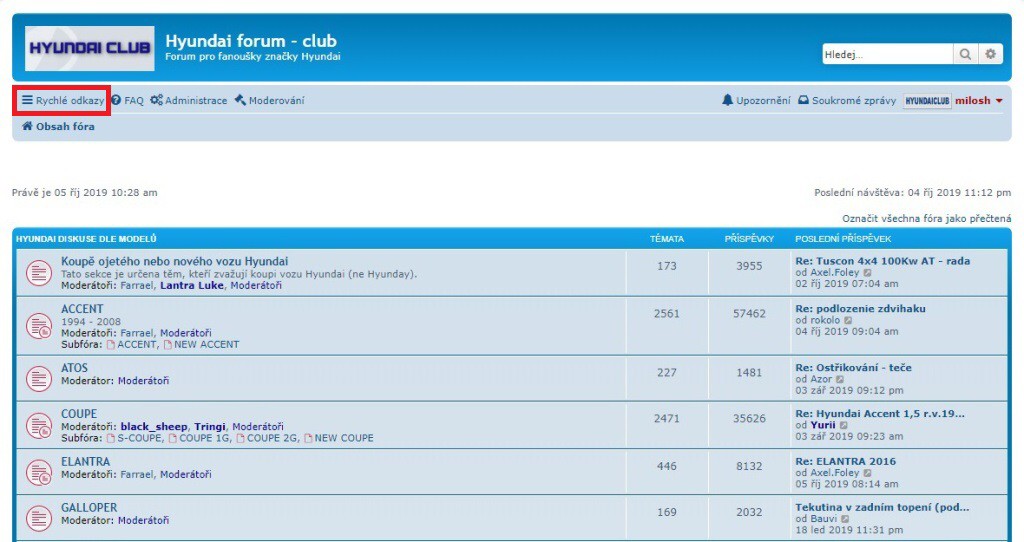
Task: Click the Hyundai Club logo image
Action: pyautogui.click(x=90, y=49)
